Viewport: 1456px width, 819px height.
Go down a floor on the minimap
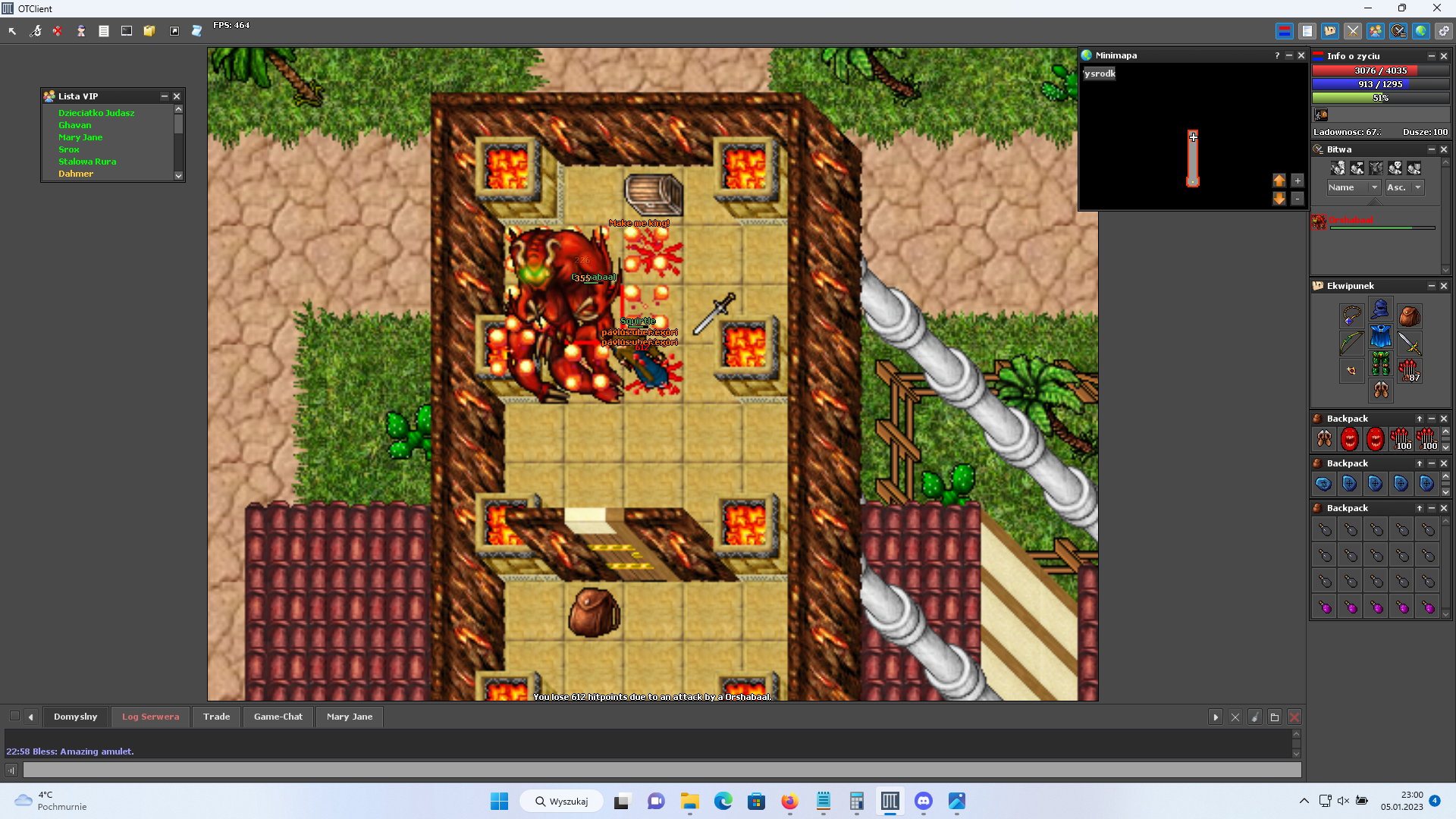point(1279,199)
